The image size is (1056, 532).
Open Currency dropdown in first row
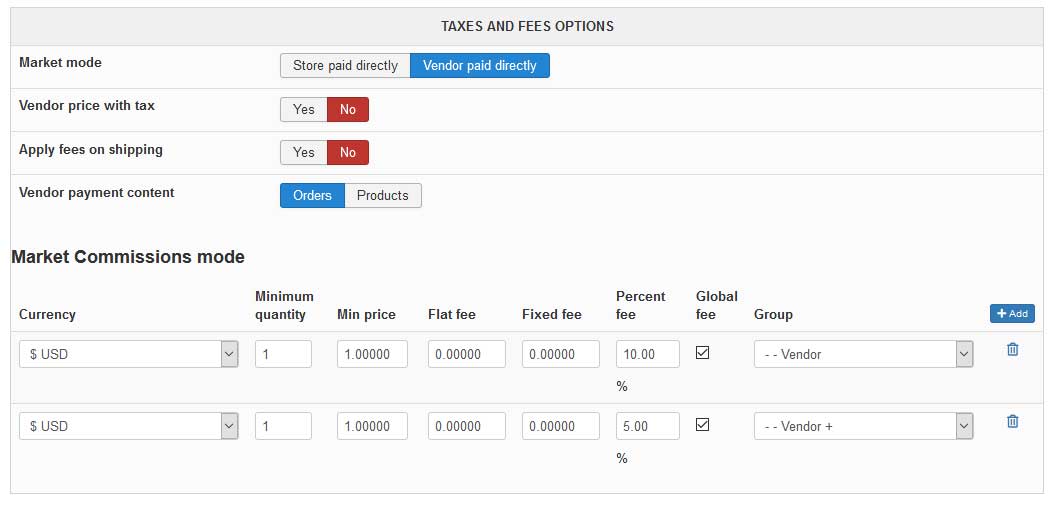(129, 354)
